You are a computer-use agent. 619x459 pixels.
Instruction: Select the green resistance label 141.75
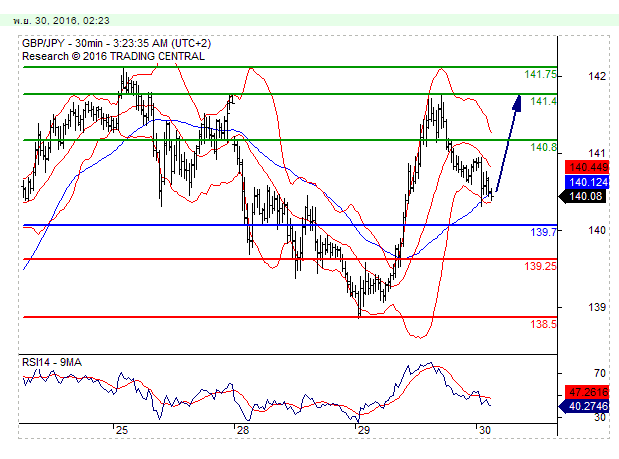(540, 74)
